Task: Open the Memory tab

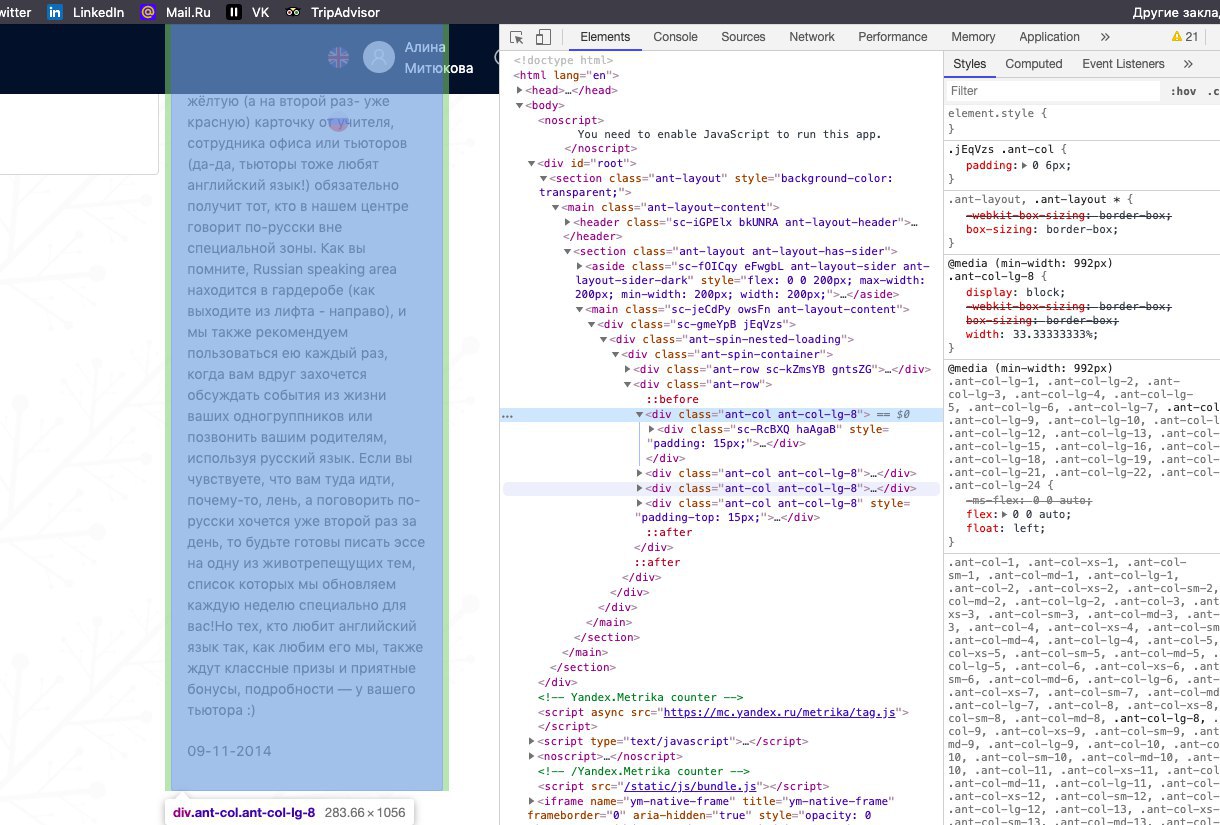Action: 973,37
